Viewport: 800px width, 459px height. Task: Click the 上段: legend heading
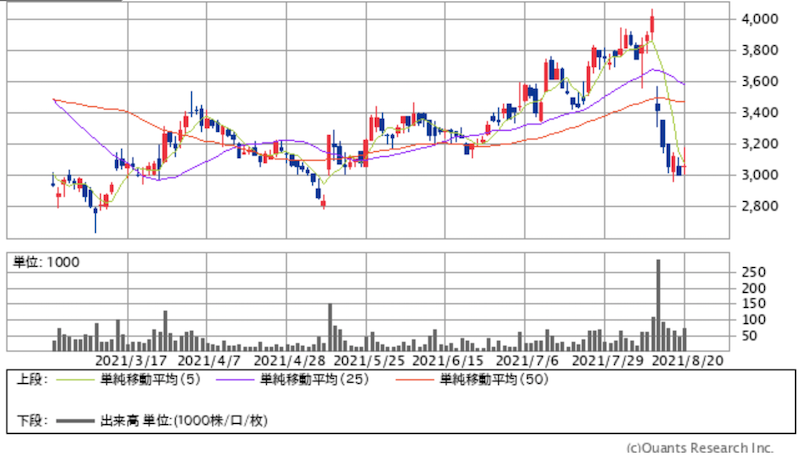[32, 379]
